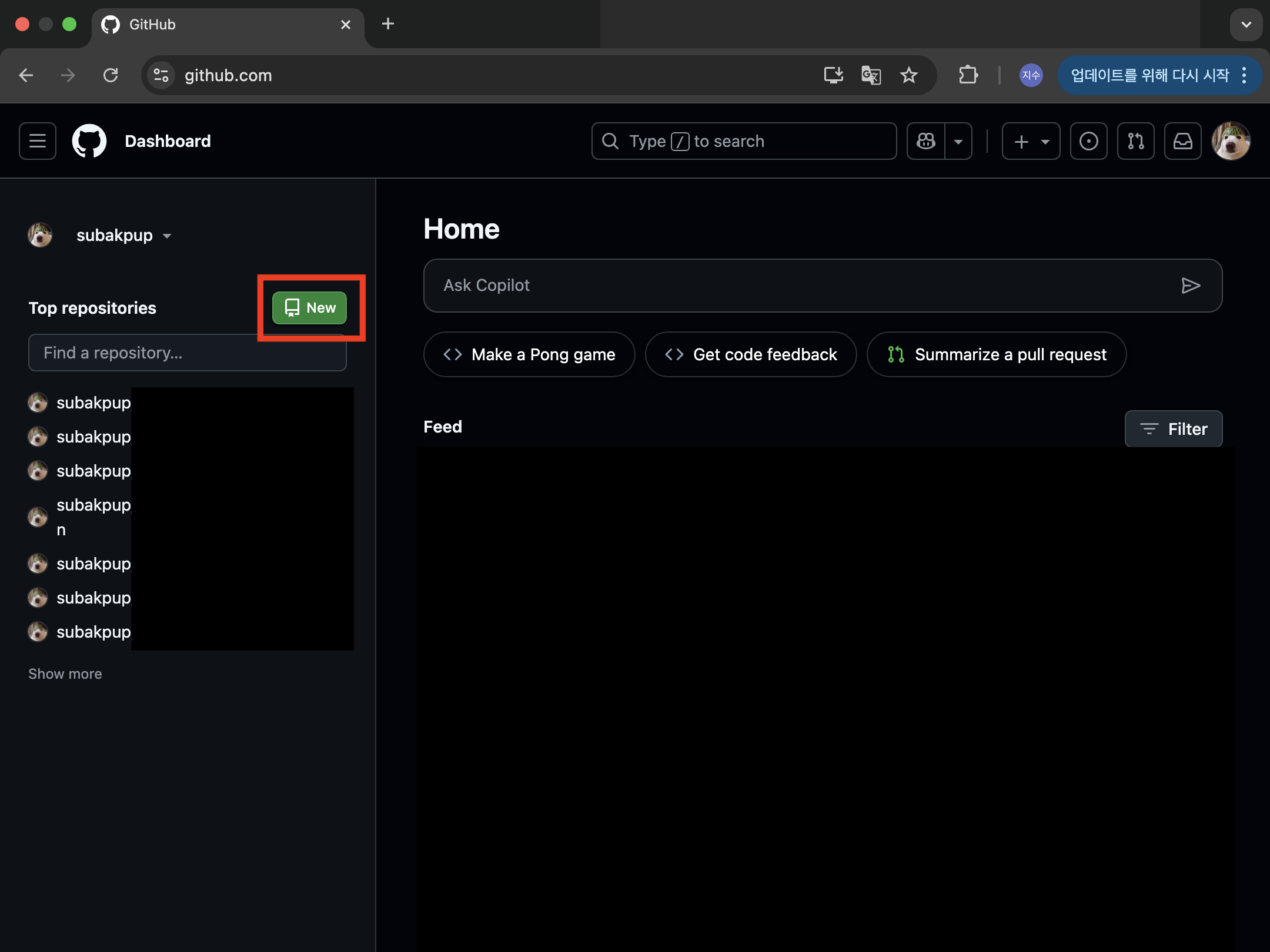Click the Show more repositories link
Viewport: 1270px width, 952px height.
(x=65, y=674)
